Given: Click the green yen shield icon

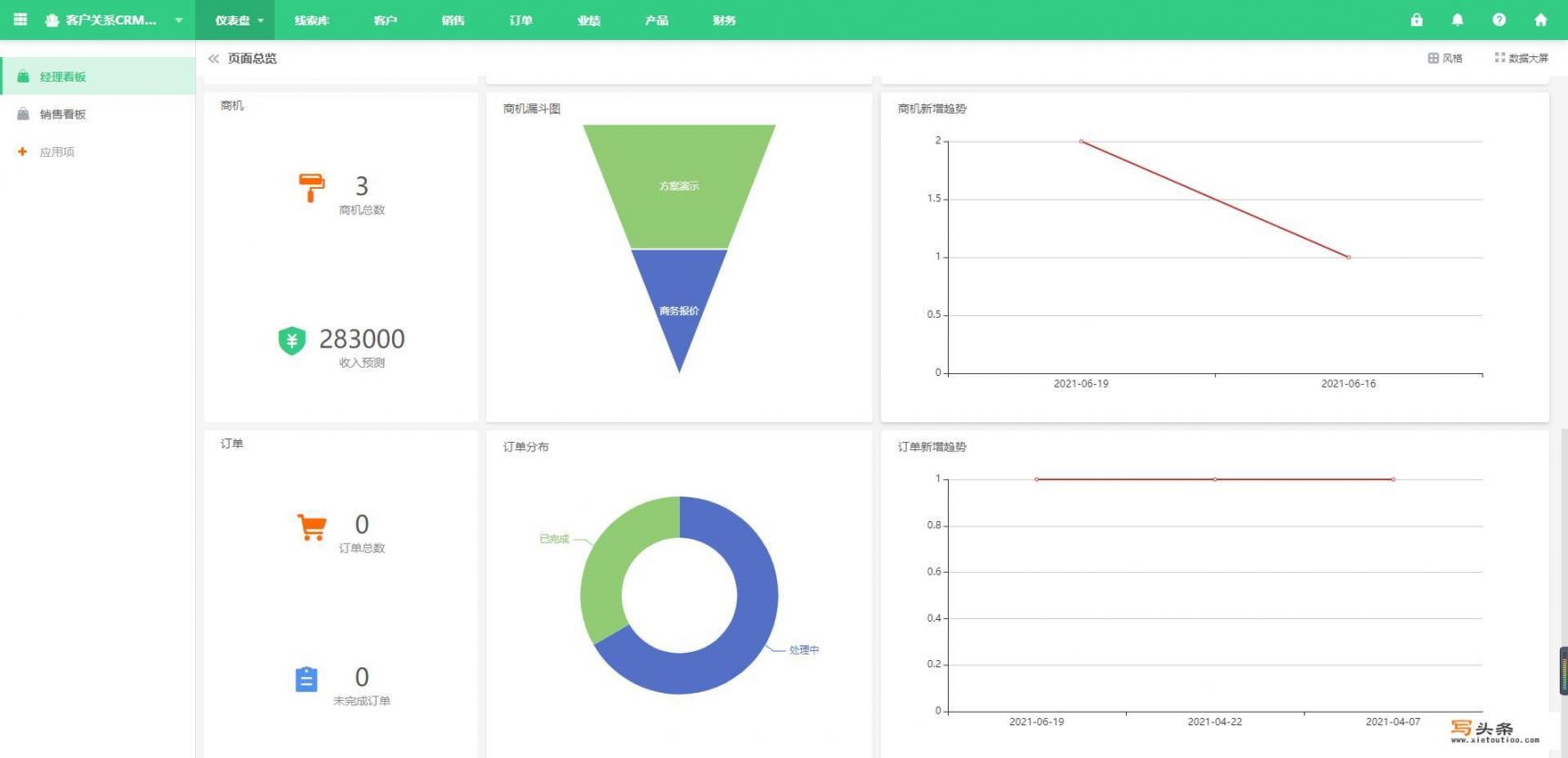Looking at the screenshot, I should click(291, 340).
